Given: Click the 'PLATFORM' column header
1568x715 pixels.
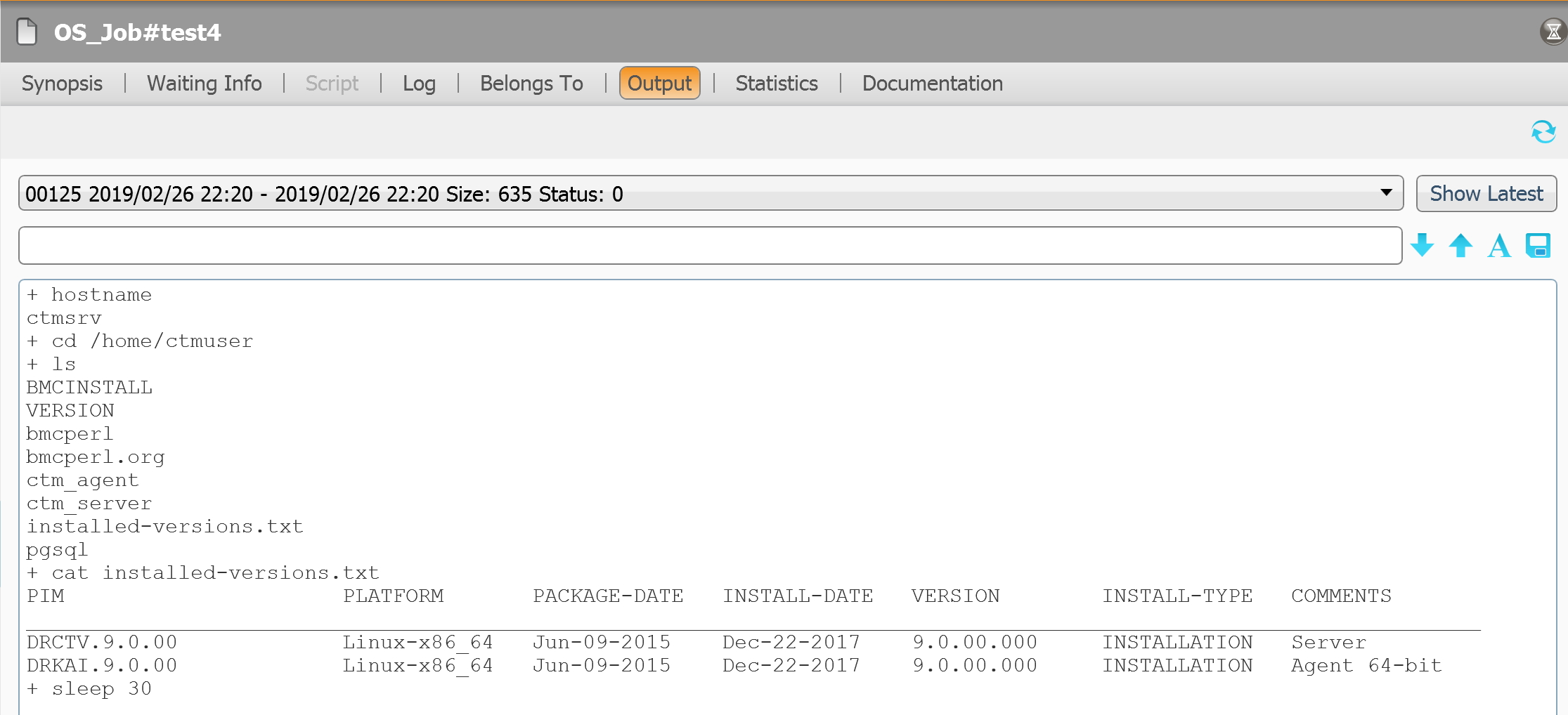Looking at the screenshot, I should [x=394, y=596].
